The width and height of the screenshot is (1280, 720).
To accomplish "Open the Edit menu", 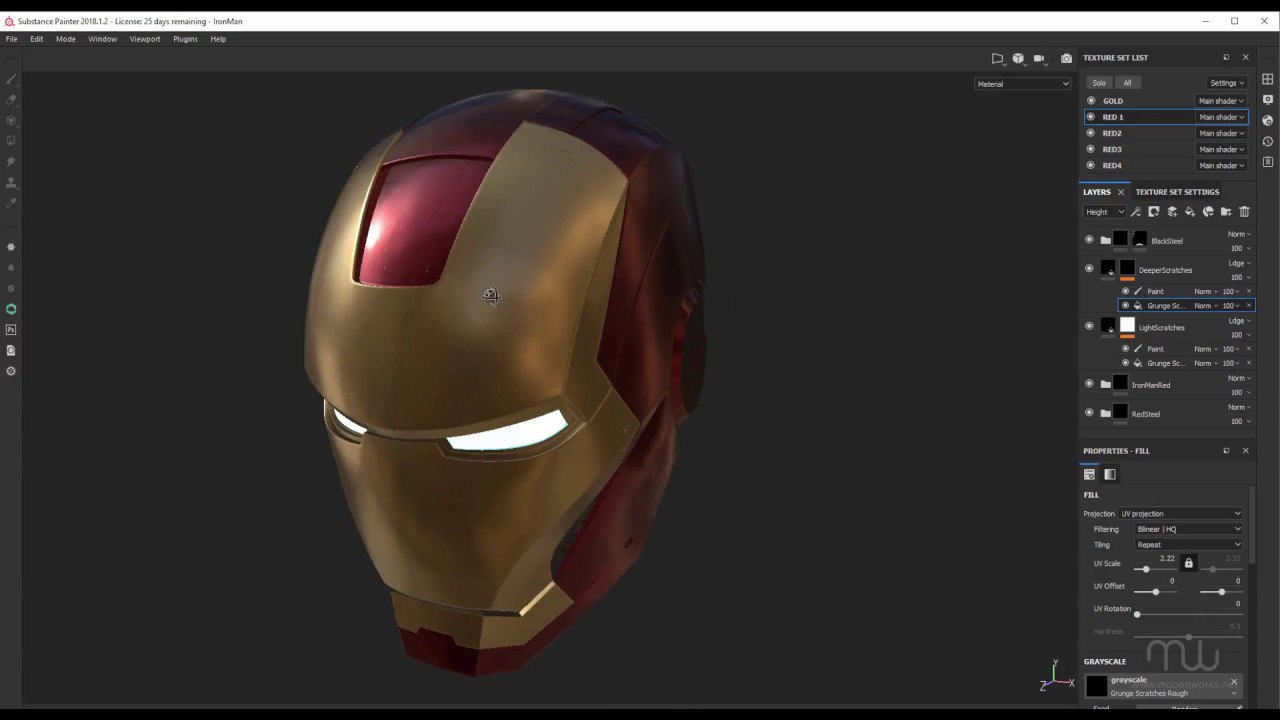I will pyautogui.click(x=37, y=39).
